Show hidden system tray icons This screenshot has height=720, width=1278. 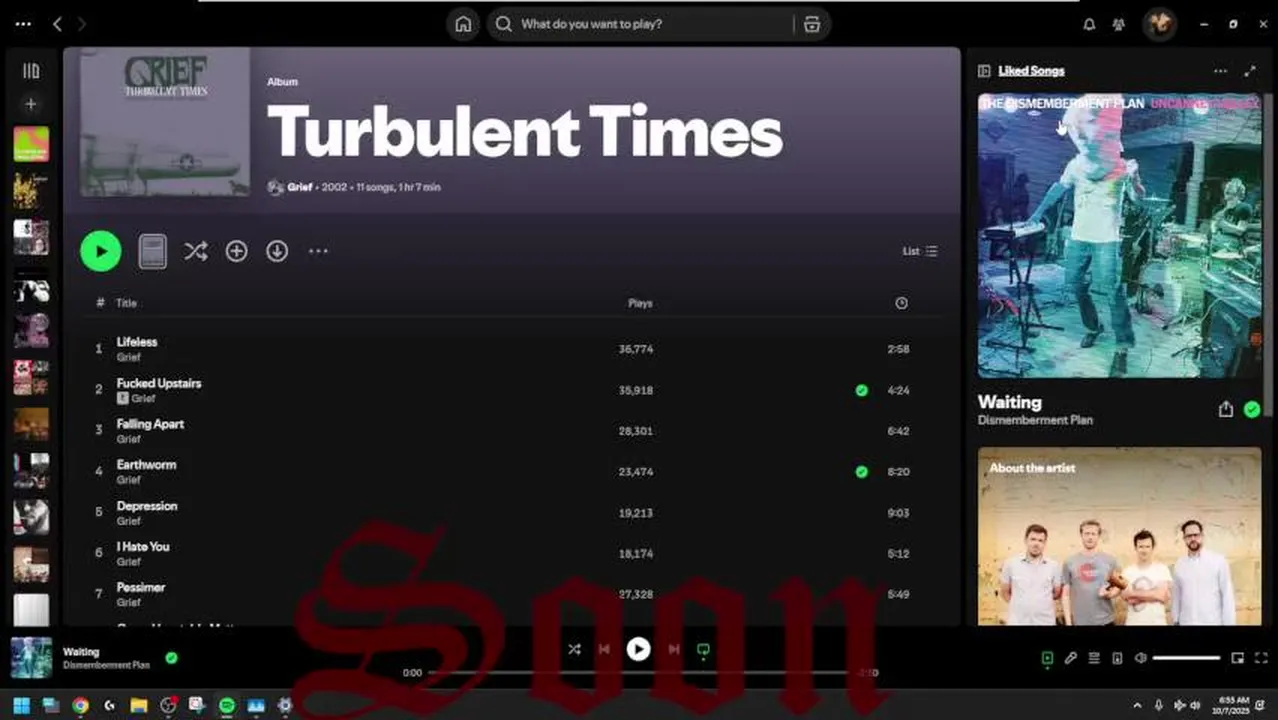click(1137, 705)
